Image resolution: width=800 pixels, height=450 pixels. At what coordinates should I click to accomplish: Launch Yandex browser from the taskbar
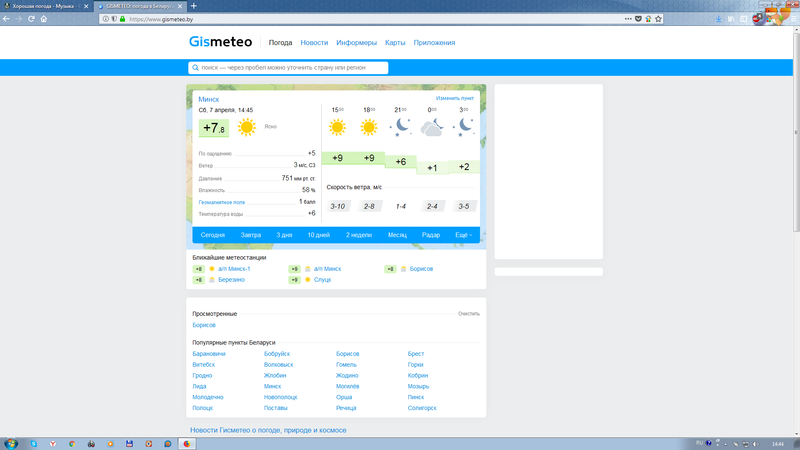53,444
